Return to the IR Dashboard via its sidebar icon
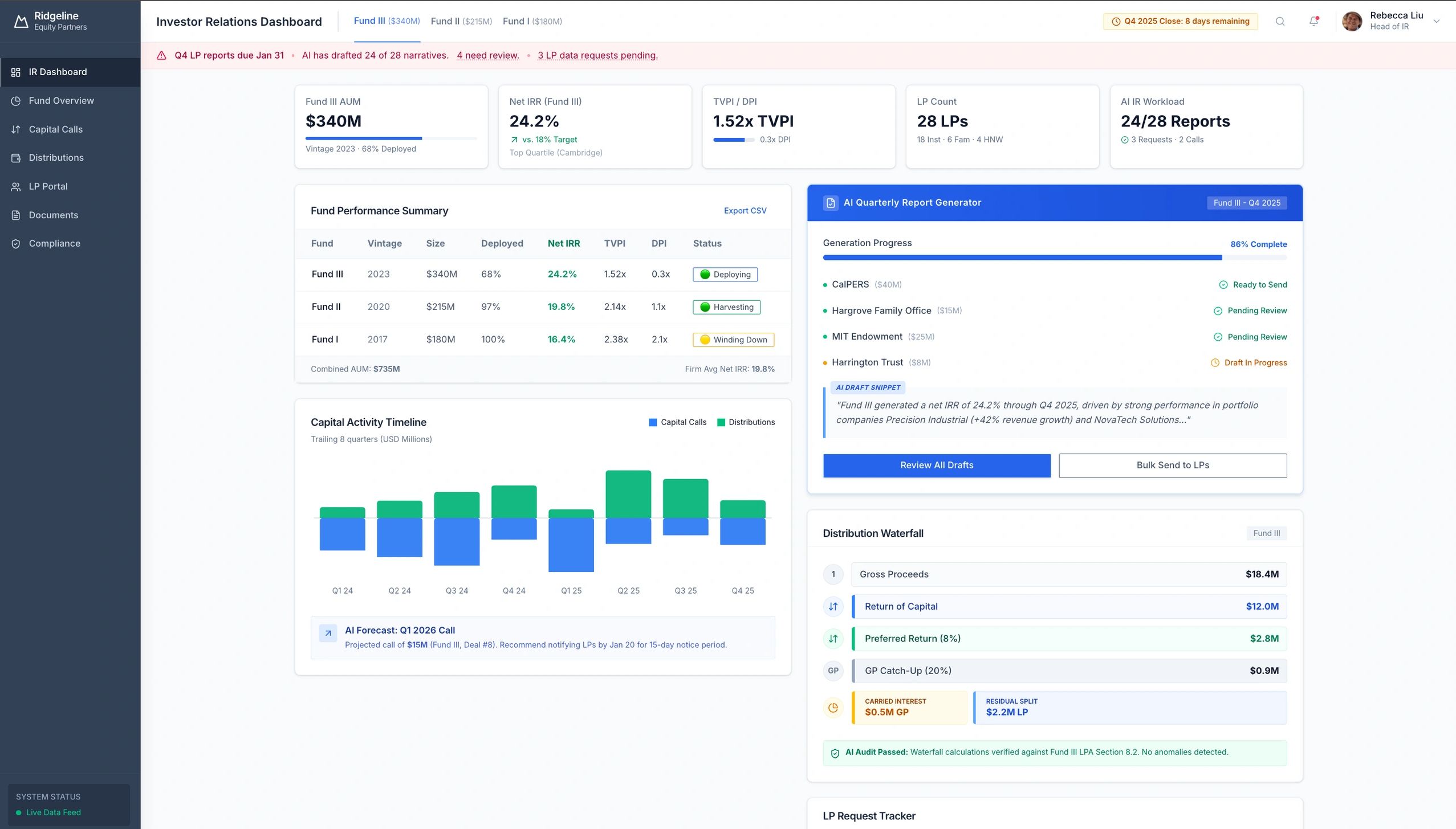The height and width of the screenshot is (829, 1456). 16,72
